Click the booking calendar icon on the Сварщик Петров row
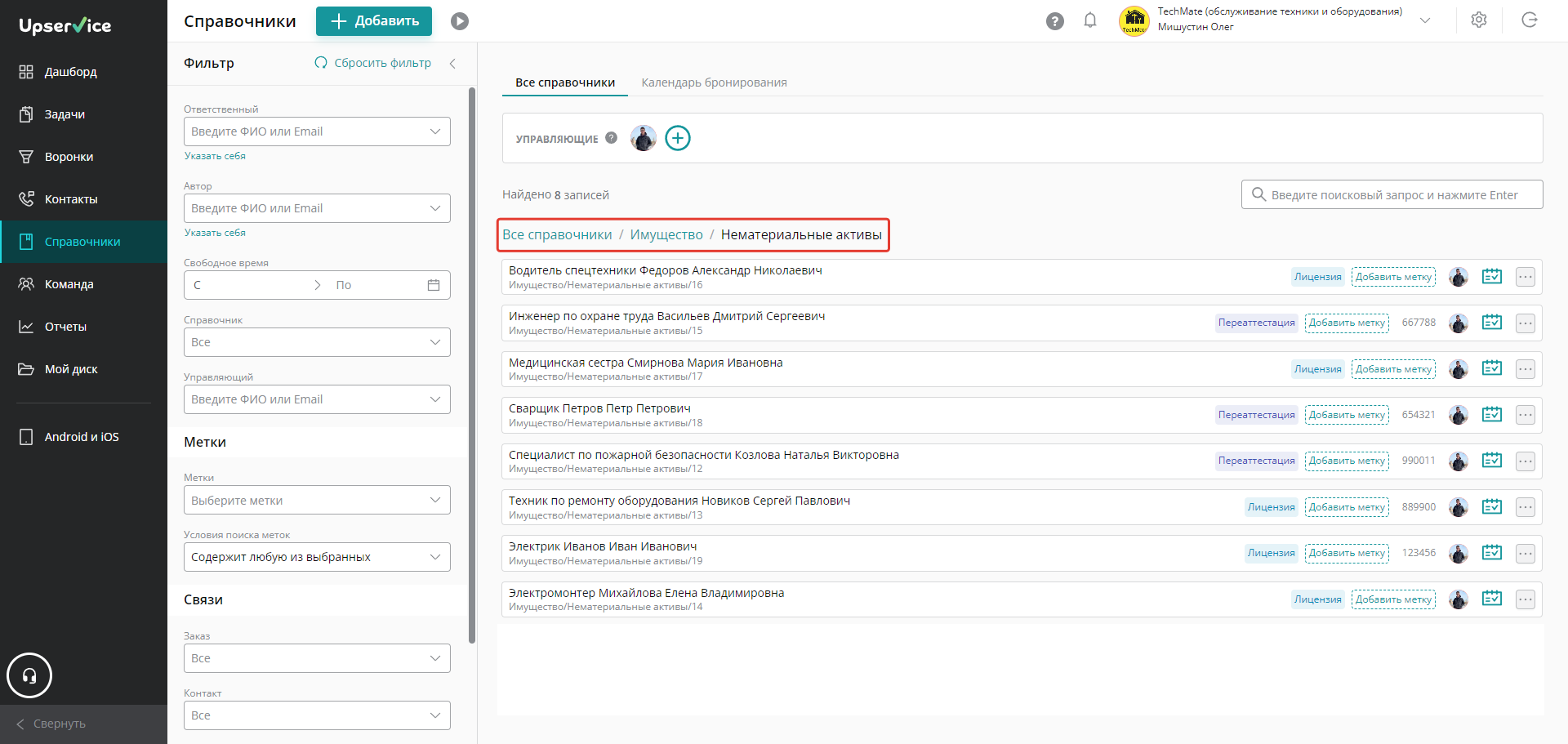1568x744 pixels. tap(1492, 415)
